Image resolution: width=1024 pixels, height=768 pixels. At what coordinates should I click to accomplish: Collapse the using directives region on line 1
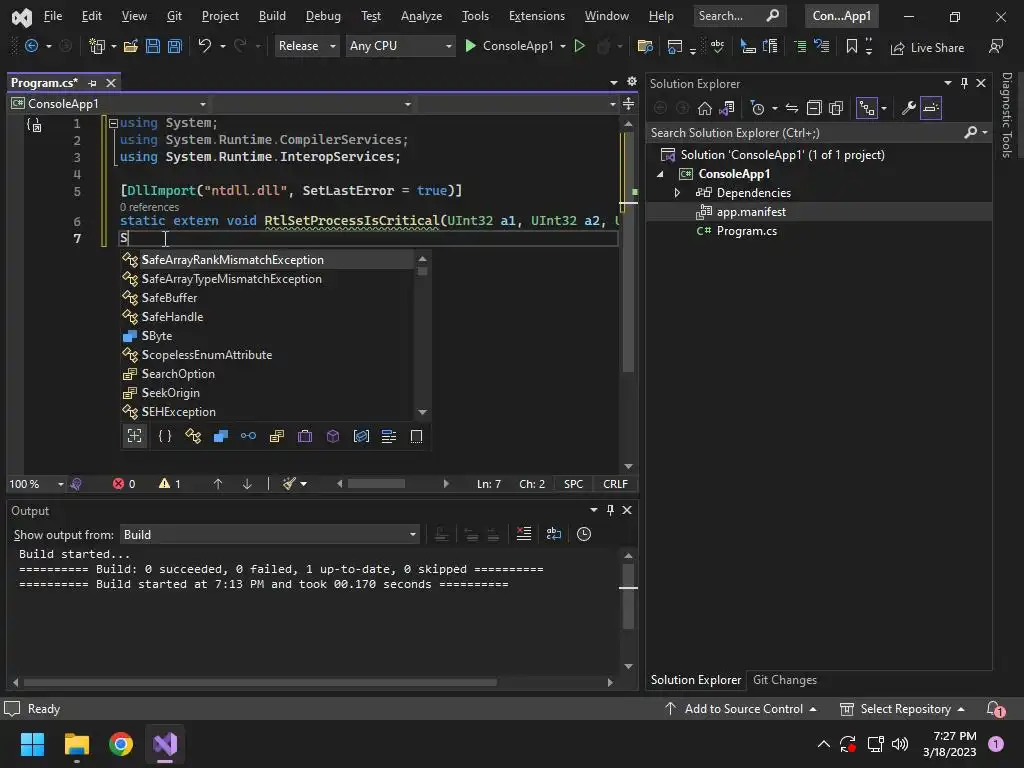click(x=113, y=123)
